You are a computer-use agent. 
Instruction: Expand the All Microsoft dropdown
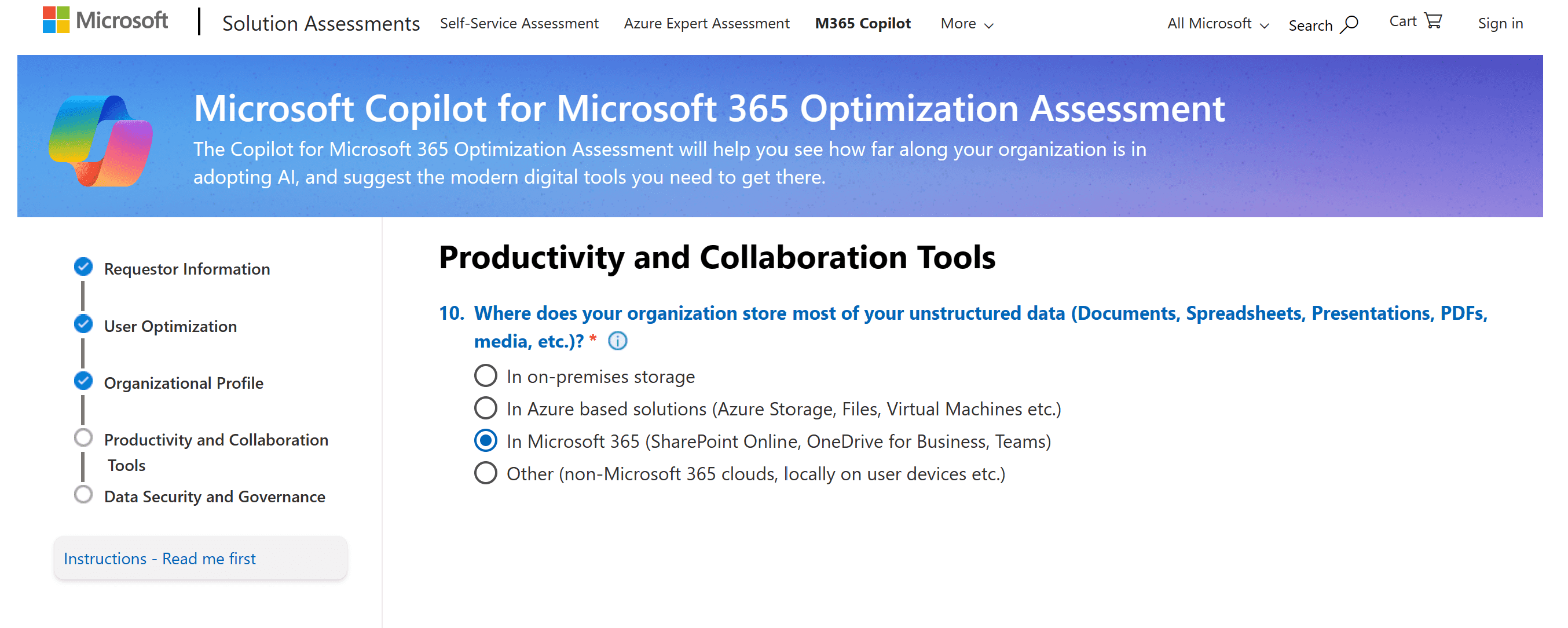point(1218,24)
